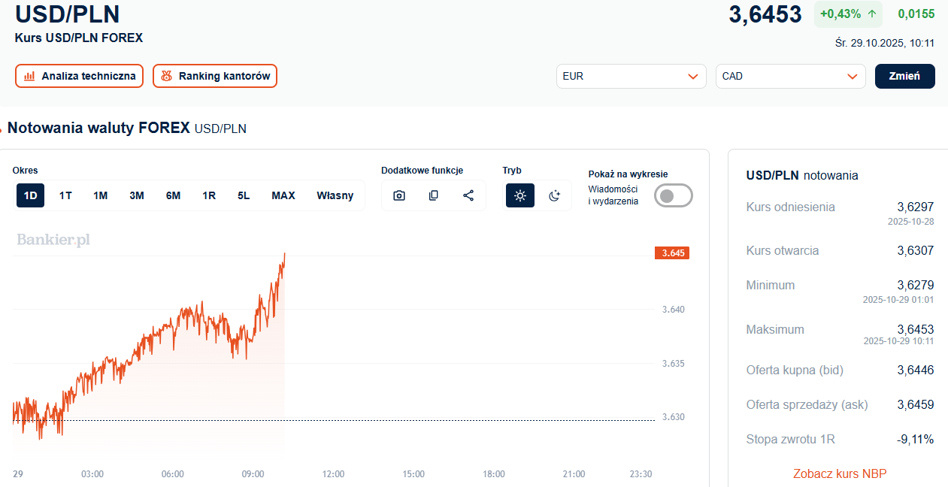Switch to dark mode moon icon
948x487 pixels.
coord(555,196)
